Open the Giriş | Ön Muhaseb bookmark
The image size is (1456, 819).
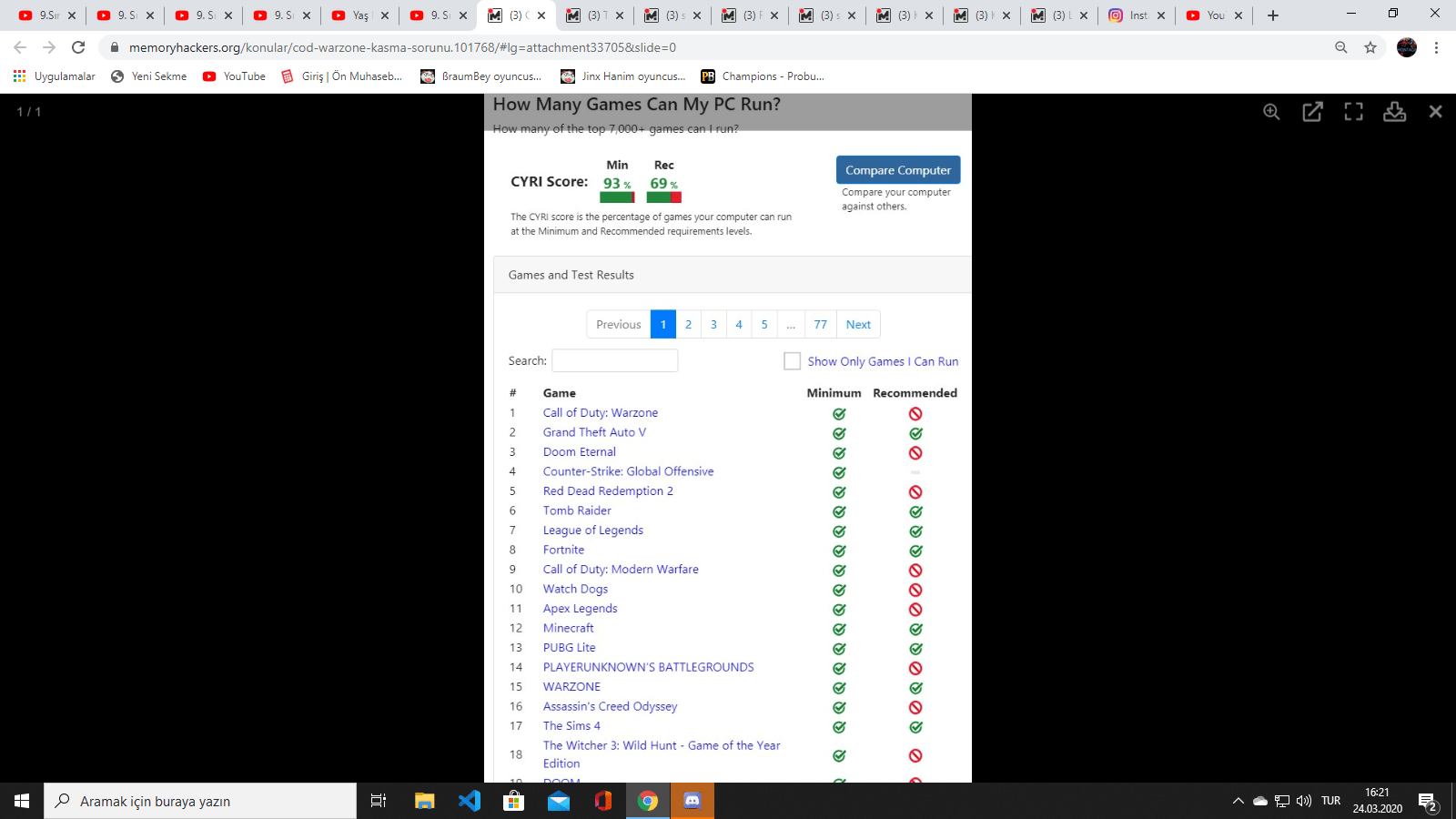341,76
